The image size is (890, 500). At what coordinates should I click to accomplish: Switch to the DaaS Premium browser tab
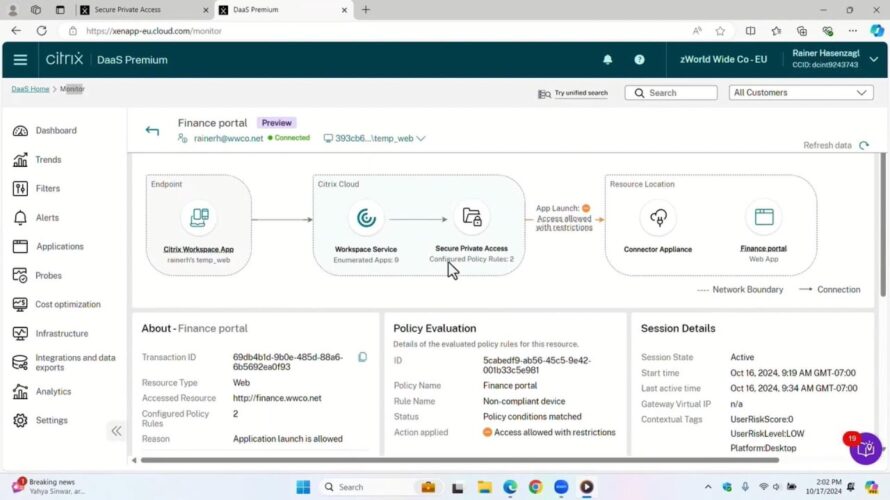point(283,10)
